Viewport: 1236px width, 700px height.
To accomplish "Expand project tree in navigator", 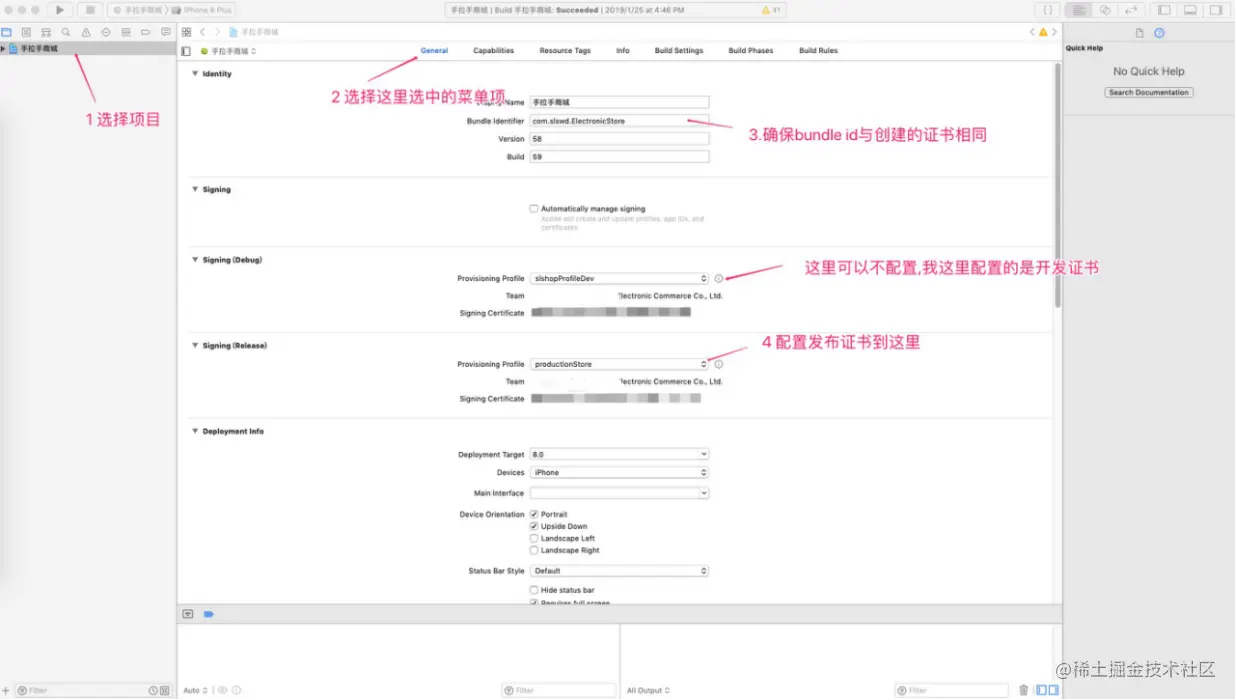I will [4, 48].
